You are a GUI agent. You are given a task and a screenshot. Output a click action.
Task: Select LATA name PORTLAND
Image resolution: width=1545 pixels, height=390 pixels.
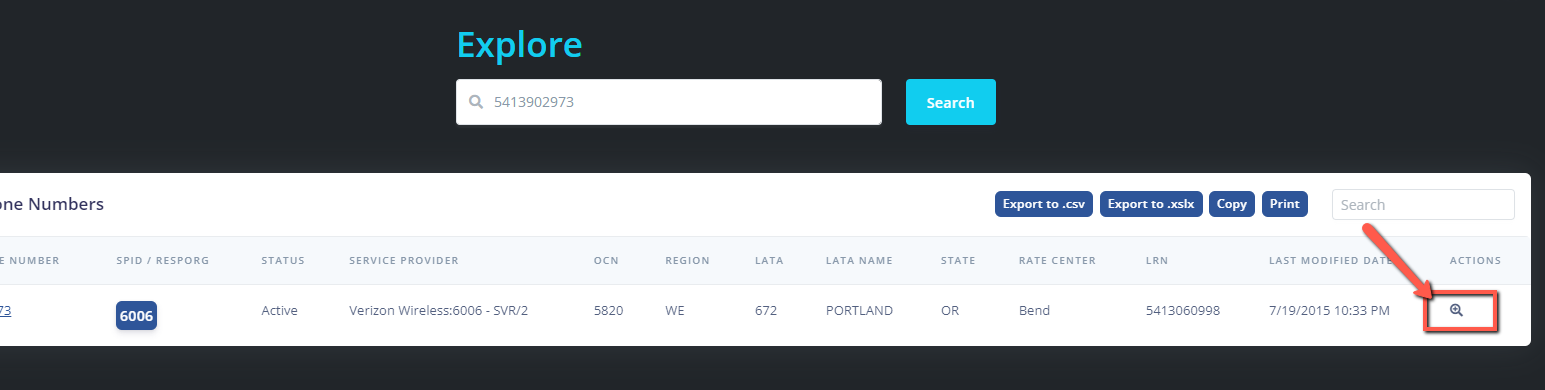(859, 310)
